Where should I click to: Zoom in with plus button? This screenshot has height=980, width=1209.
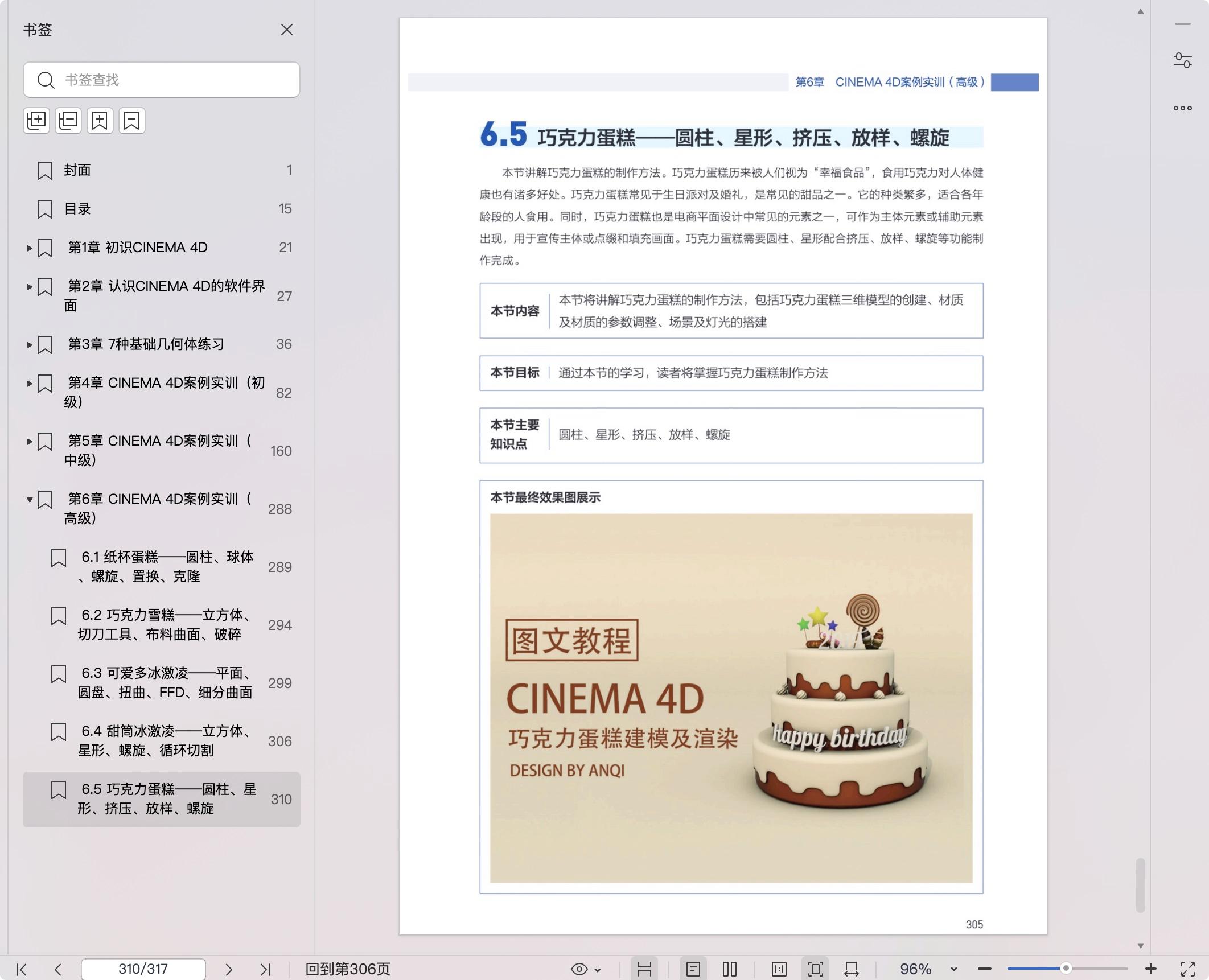(1150, 969)
